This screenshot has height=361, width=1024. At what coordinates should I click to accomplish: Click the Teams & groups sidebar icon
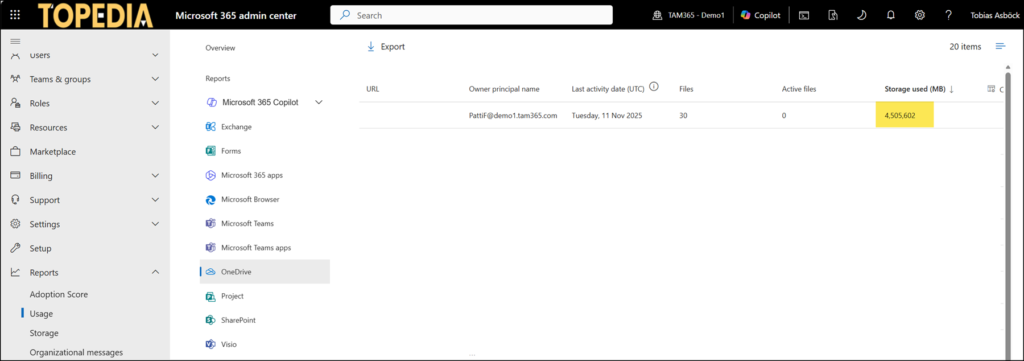coord(16,79)
